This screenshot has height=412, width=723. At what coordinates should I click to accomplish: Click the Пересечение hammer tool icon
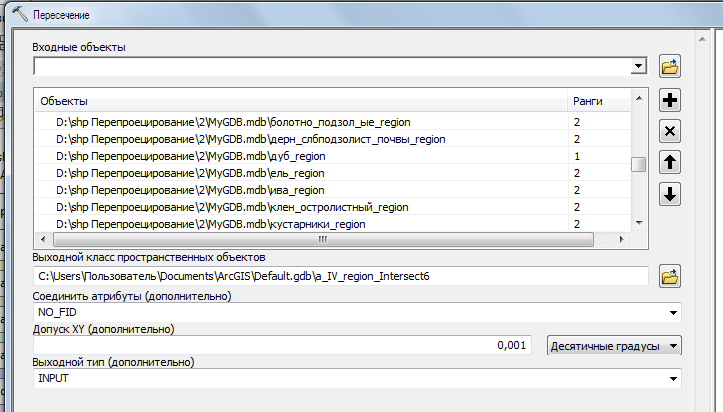click(x=19, y=14)
